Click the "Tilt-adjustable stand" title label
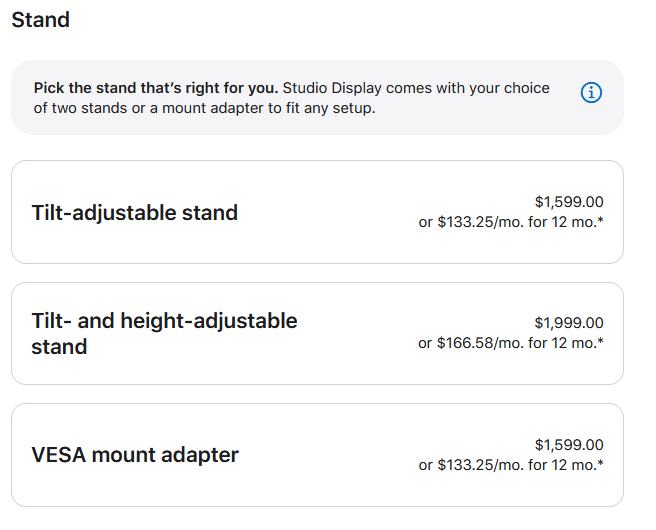Viewport: 656px width, 530px height. click(x=135, y=213)
